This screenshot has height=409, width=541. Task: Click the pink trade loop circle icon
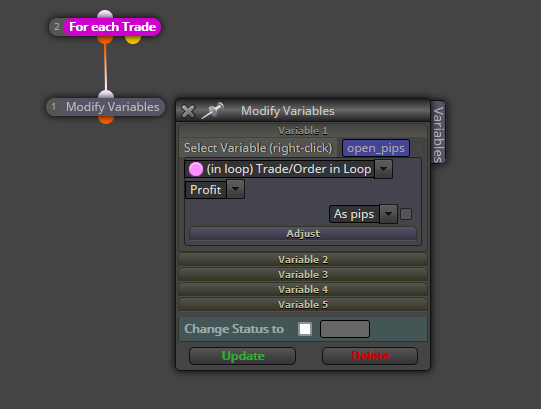pos(196,169)
